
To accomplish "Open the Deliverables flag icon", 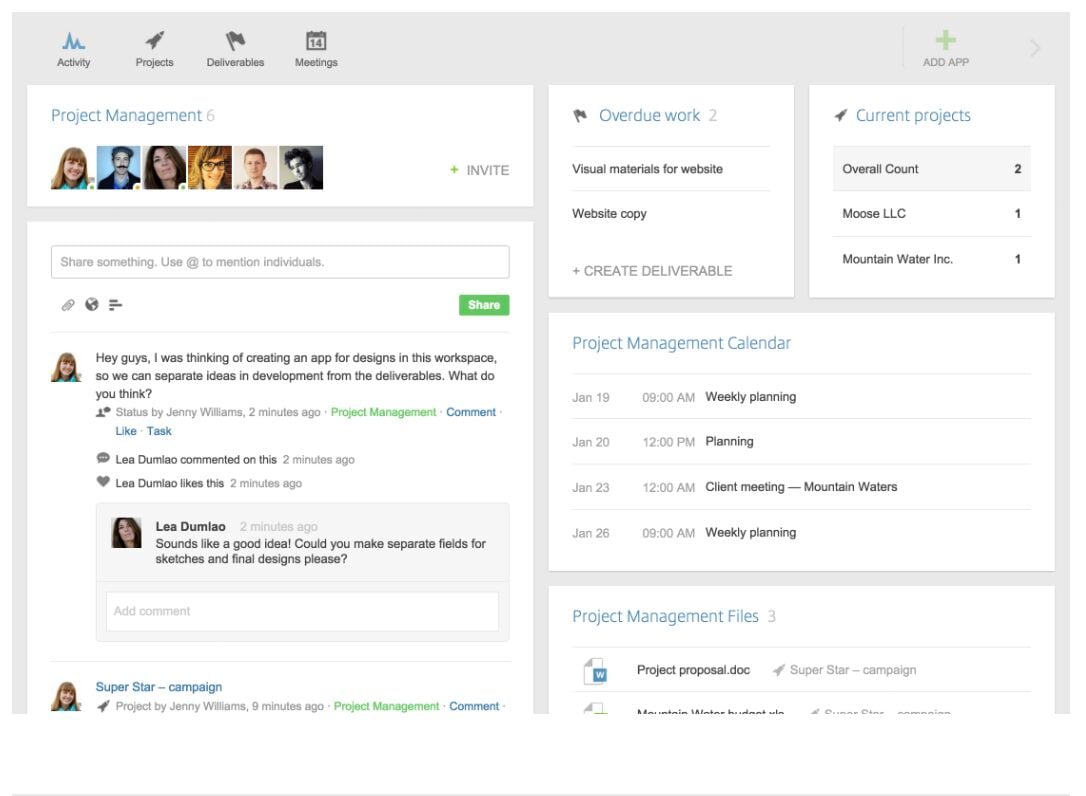I will click(235, 40).
